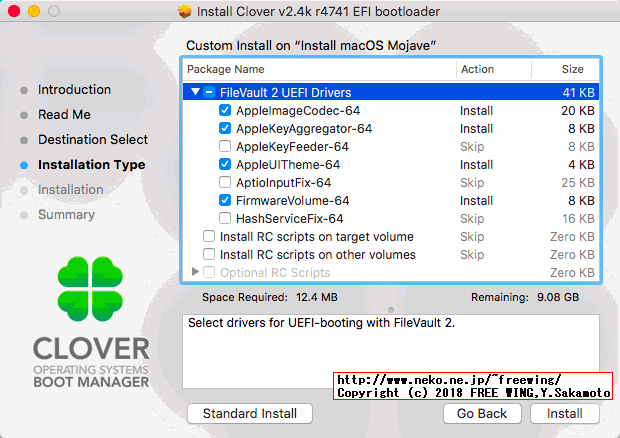Click the Install action for AppleImageCodec-64
Screen dimensions: 620x438
click(x=476, y=111)
